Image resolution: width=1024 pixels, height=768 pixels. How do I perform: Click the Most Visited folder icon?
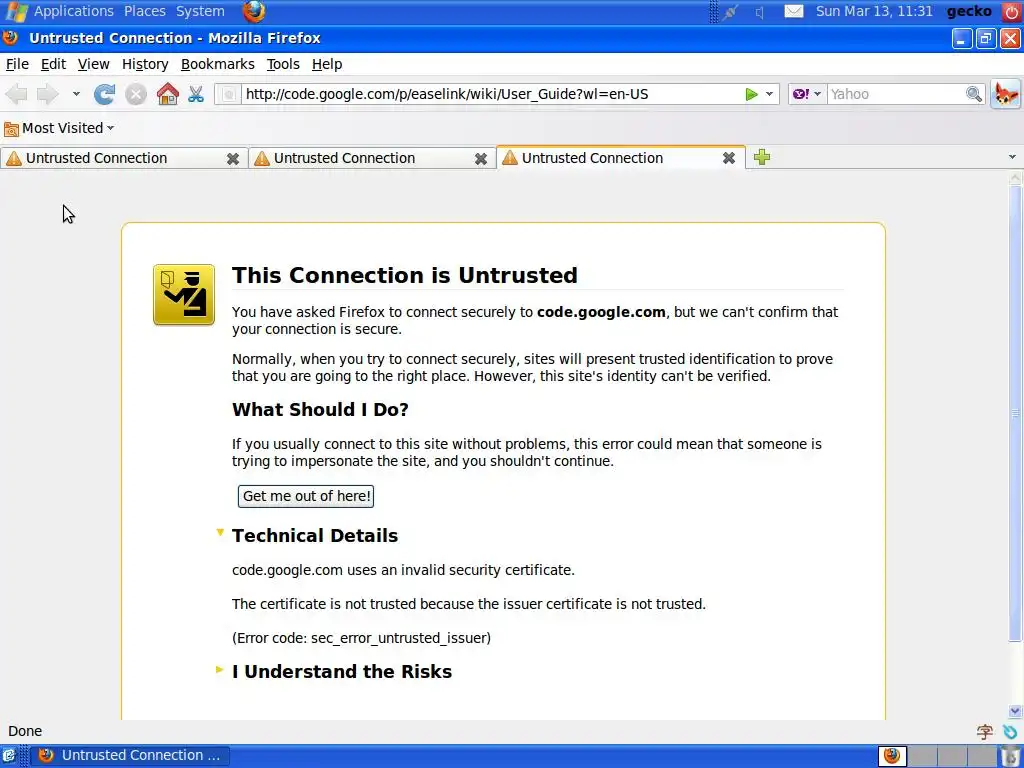11,129
